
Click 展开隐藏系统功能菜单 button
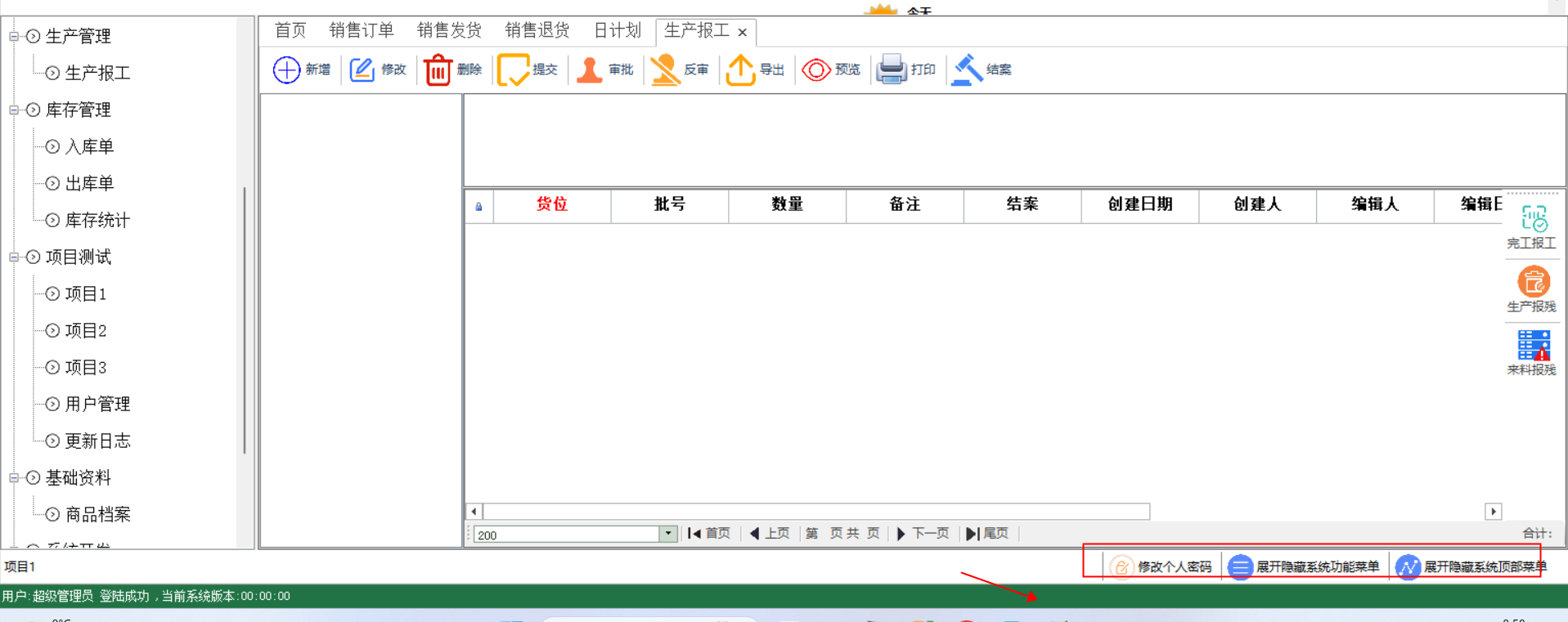point(1305,566)
